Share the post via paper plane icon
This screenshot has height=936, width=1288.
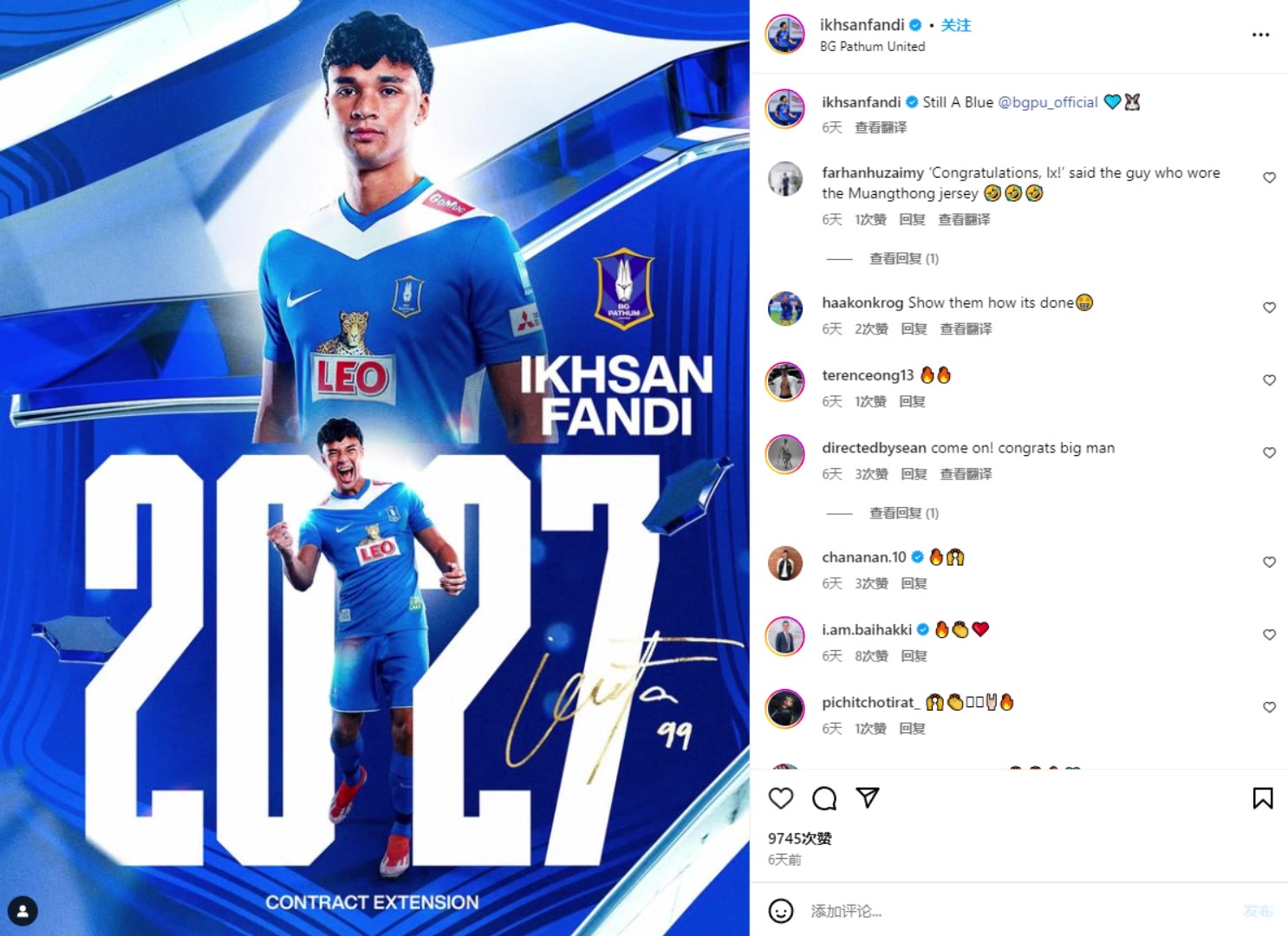point(868,797)
